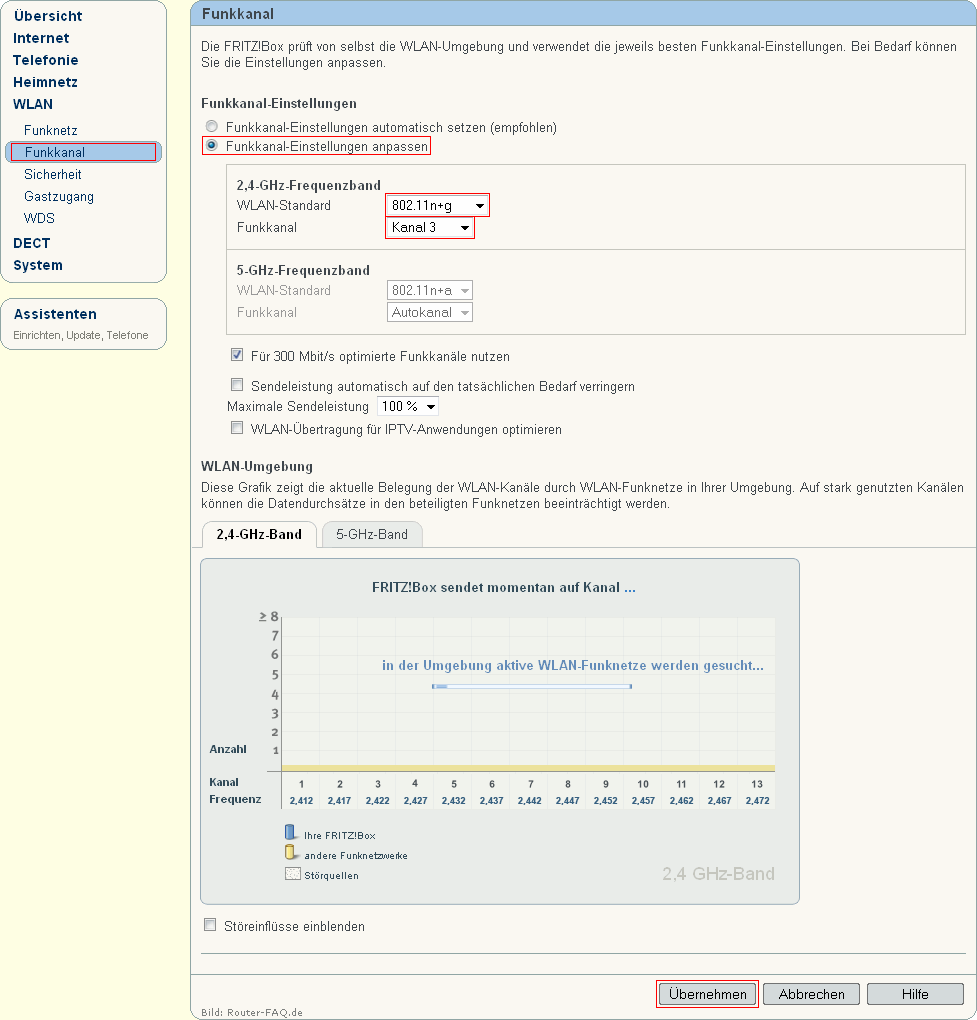Click channel 13 frequency 2,472 in chart
977x1020 pixels.
point(757,801)
